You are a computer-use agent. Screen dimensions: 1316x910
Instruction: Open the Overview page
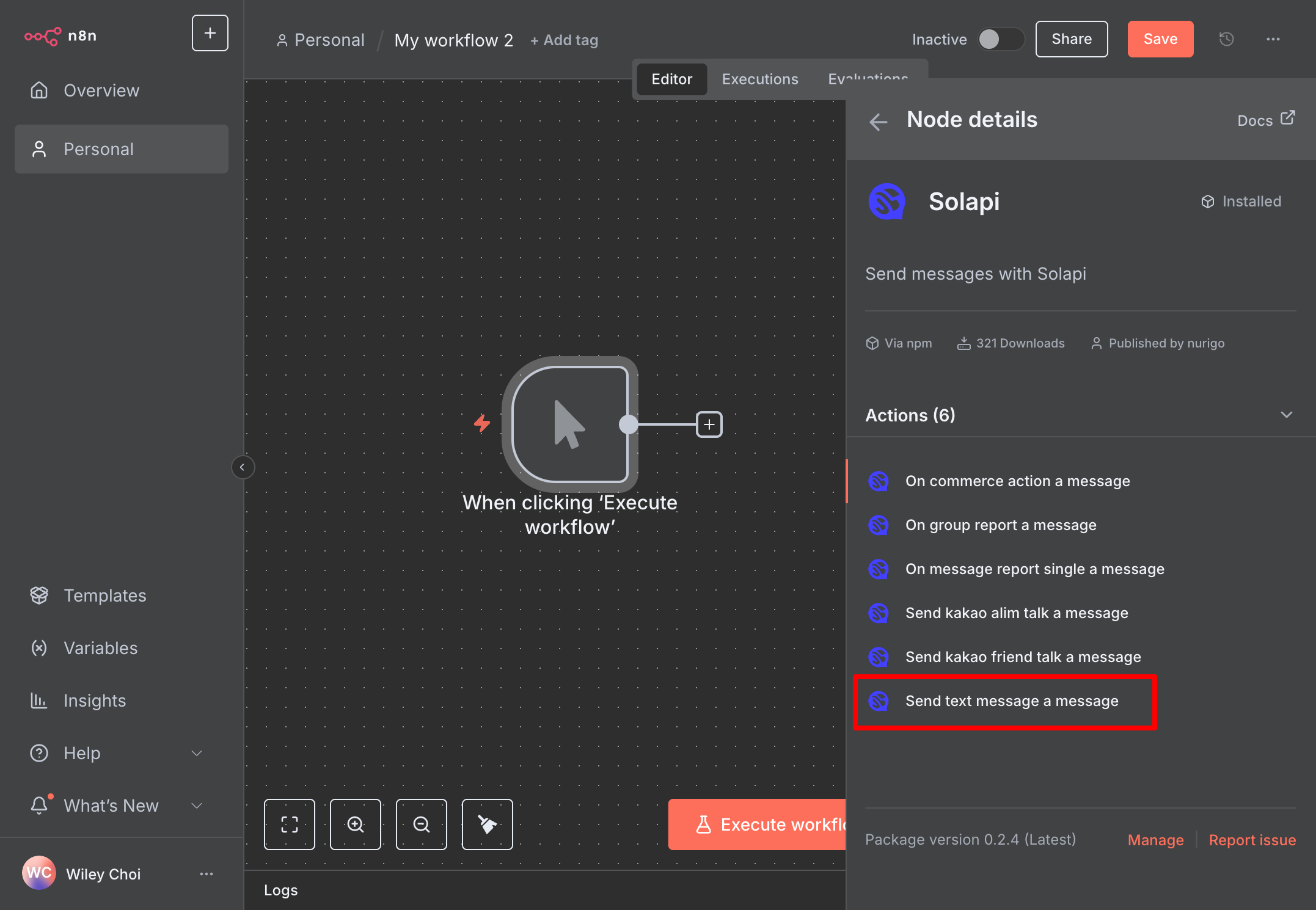coord(122,90)
